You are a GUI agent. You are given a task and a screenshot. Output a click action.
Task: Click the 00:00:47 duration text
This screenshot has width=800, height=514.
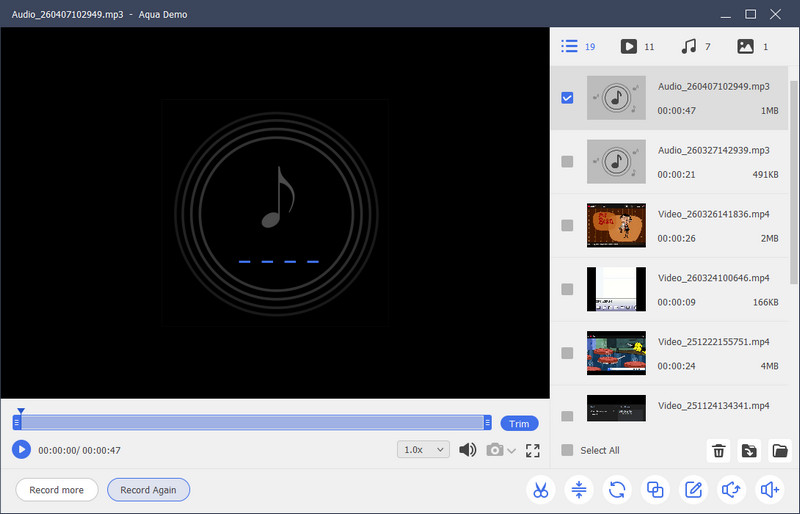pyautogui.click(x=676, y=110)
